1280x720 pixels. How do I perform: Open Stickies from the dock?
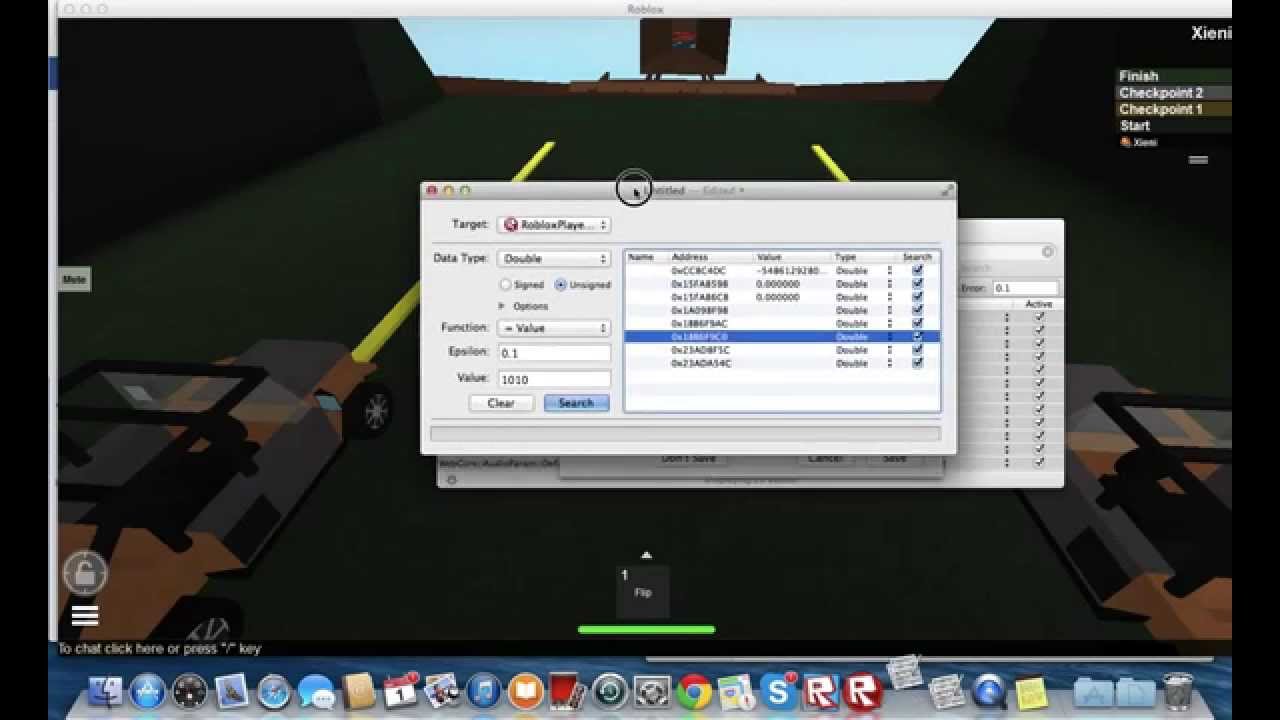[1031, 693]
